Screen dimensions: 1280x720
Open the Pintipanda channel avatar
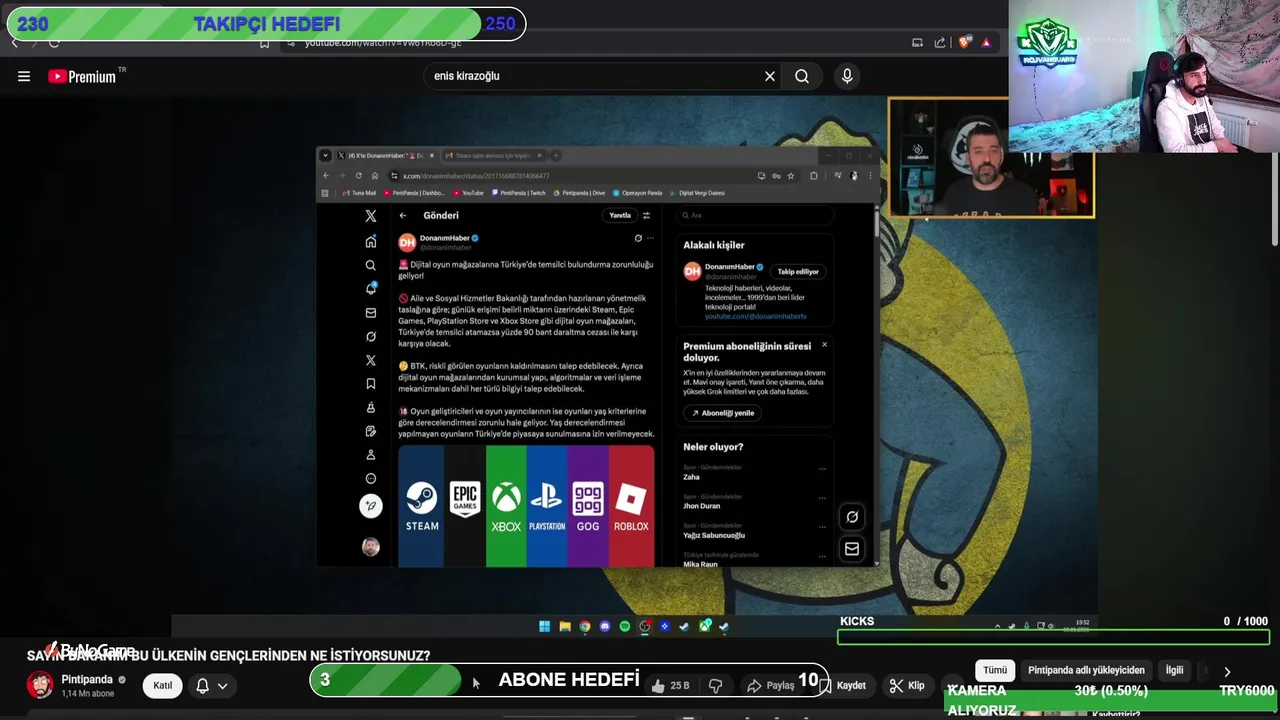tap(40, 685)
